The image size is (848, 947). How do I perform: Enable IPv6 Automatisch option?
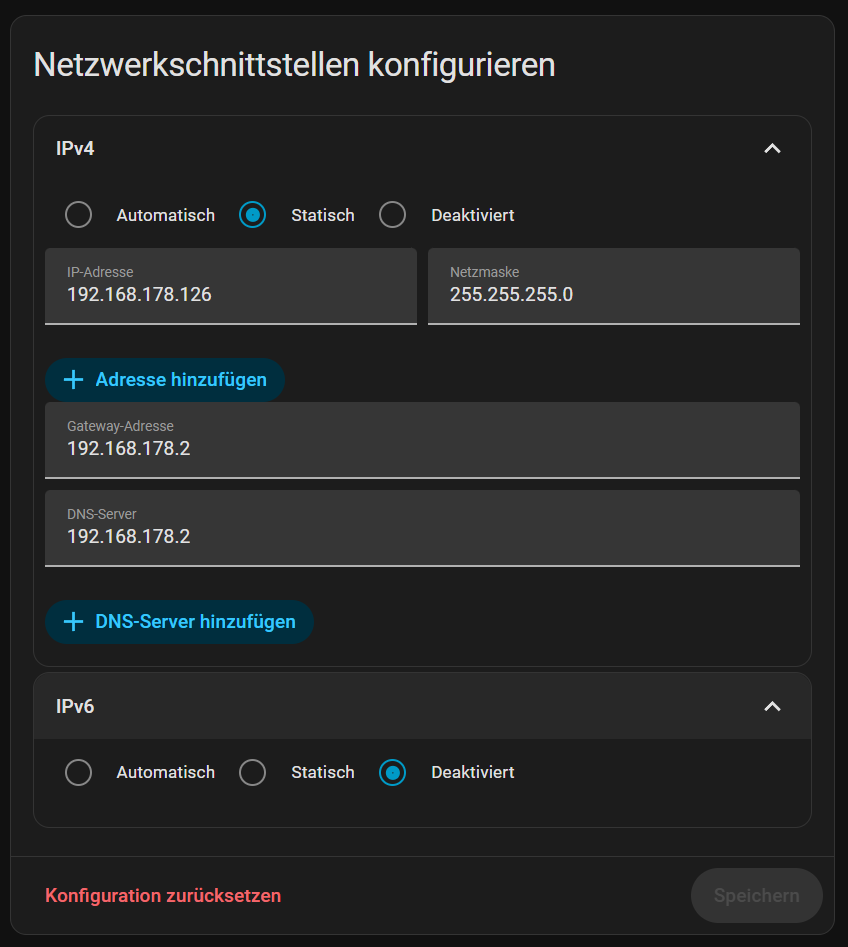[x=78, y=773]
